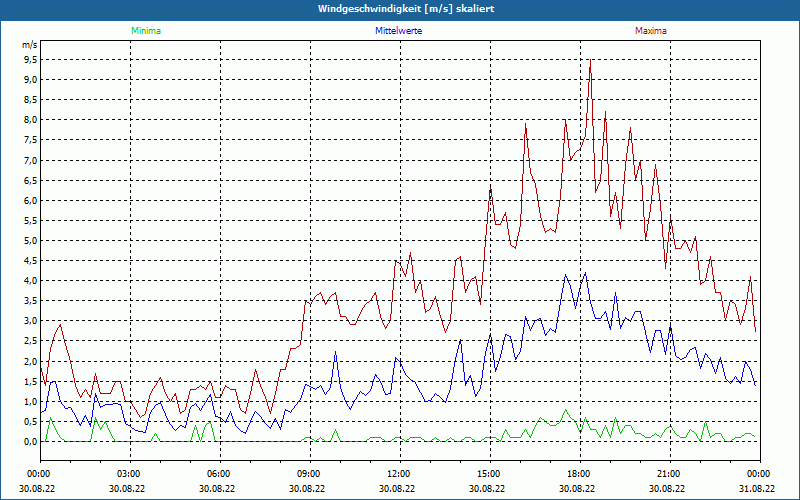Click the 5,0 y-axis value
The width and height of the screenshot is (800, 500).
pyautogui.click(x=30, y=240)
